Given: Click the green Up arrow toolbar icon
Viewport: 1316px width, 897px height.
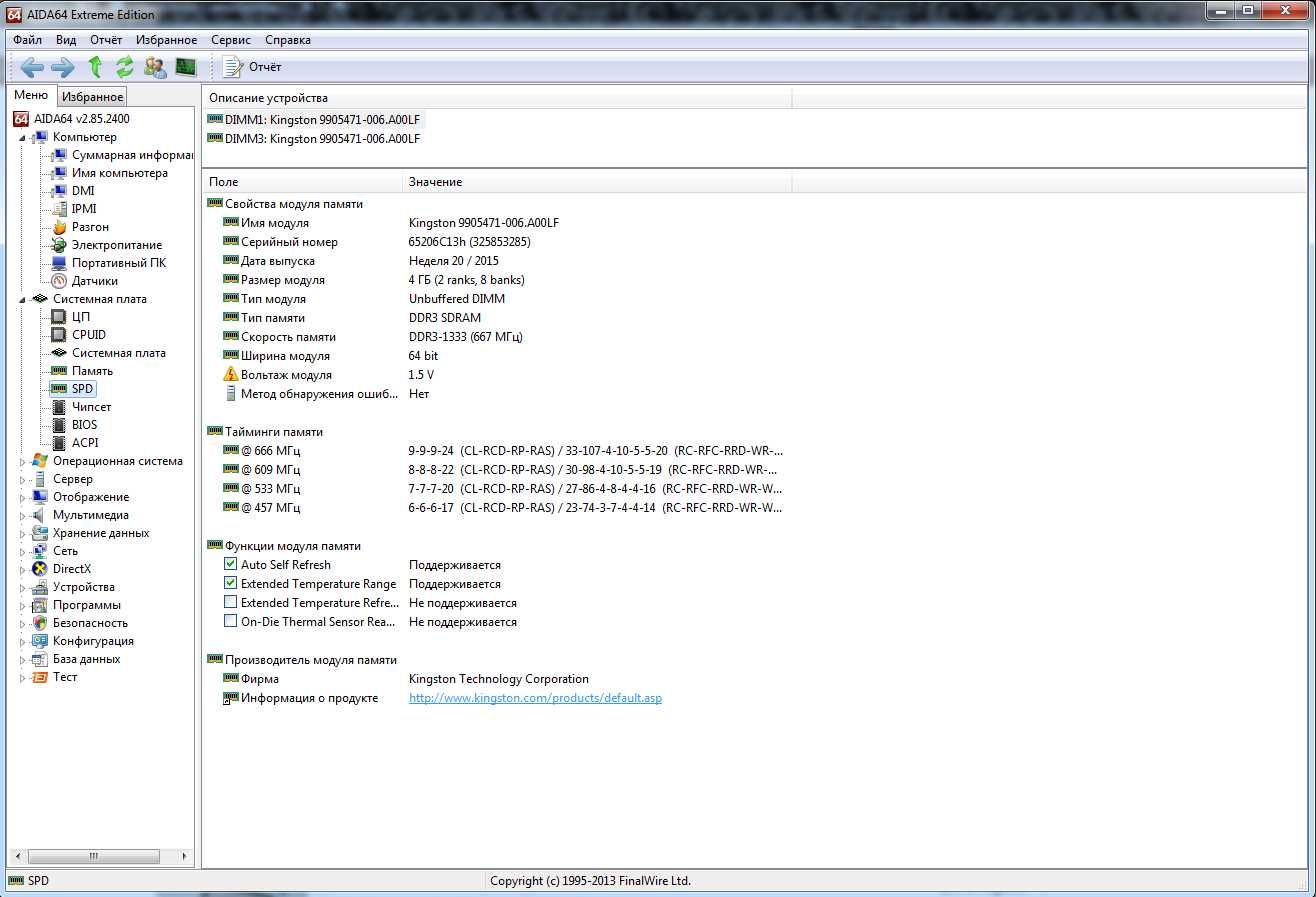Looking at the screenshot, I should point(95,67).
